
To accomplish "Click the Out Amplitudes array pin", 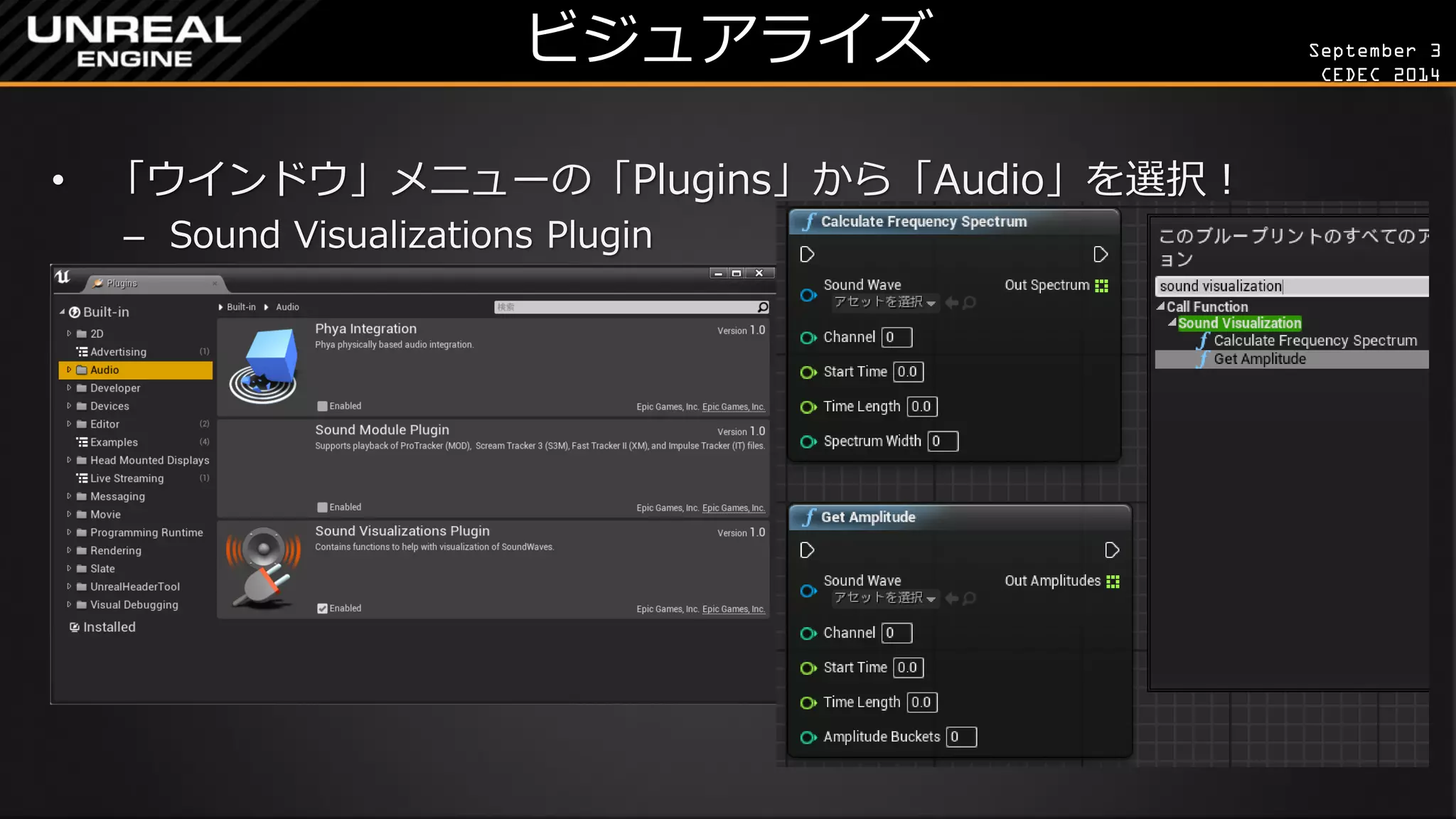I will coord(1113,582).
